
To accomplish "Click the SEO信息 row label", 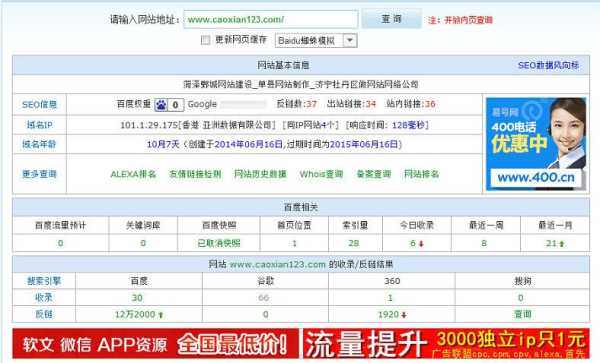I will tap(39, 104).
